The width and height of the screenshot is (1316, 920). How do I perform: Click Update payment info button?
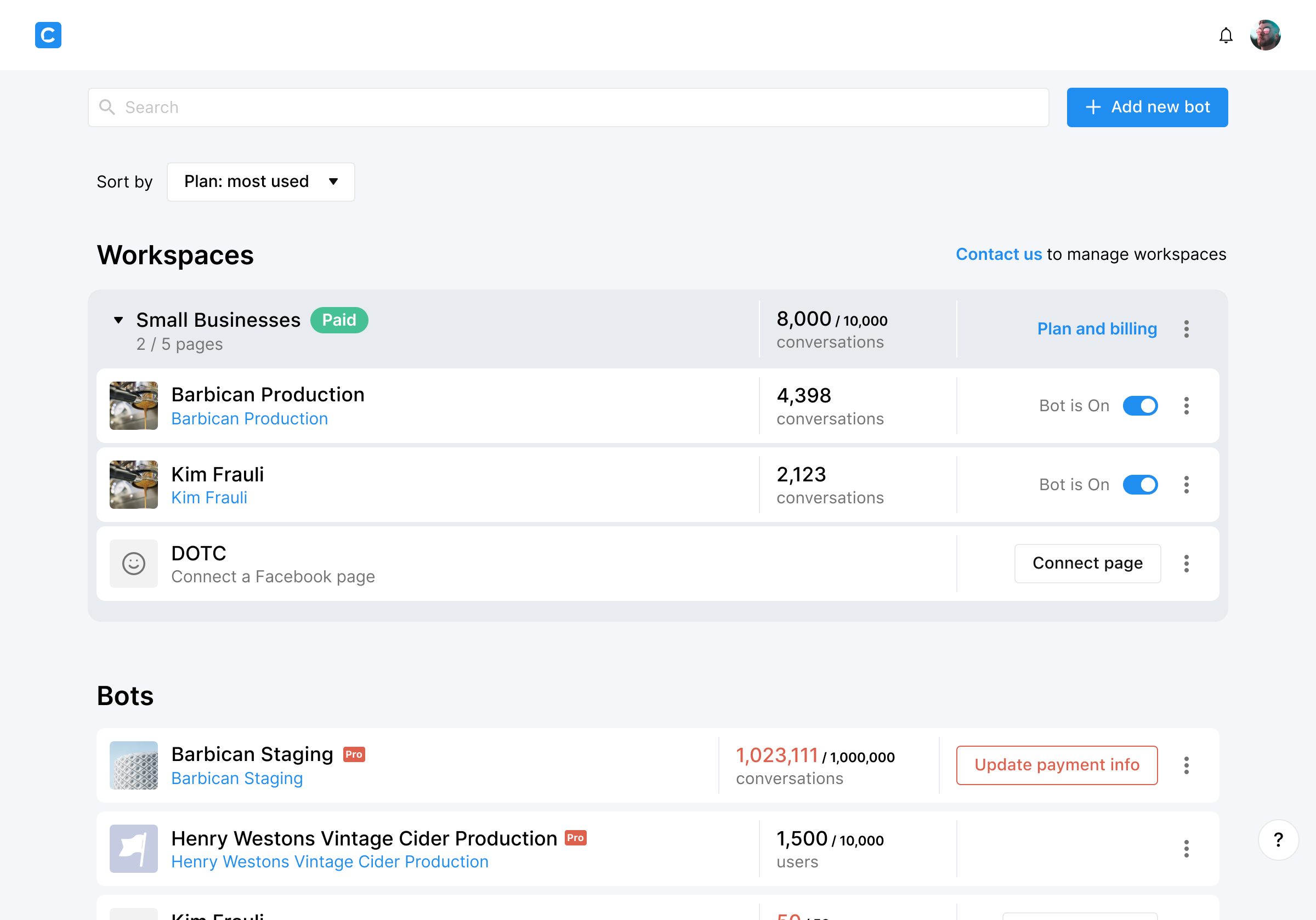click(x=1056, y=765)
